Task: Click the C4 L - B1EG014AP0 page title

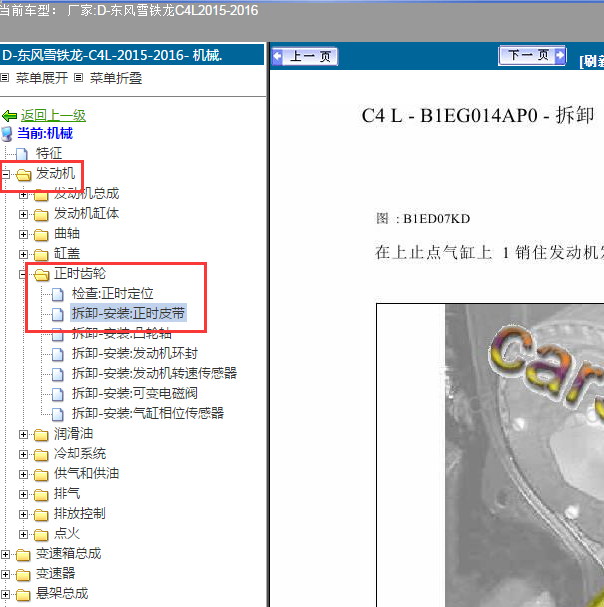Action: 478,115
